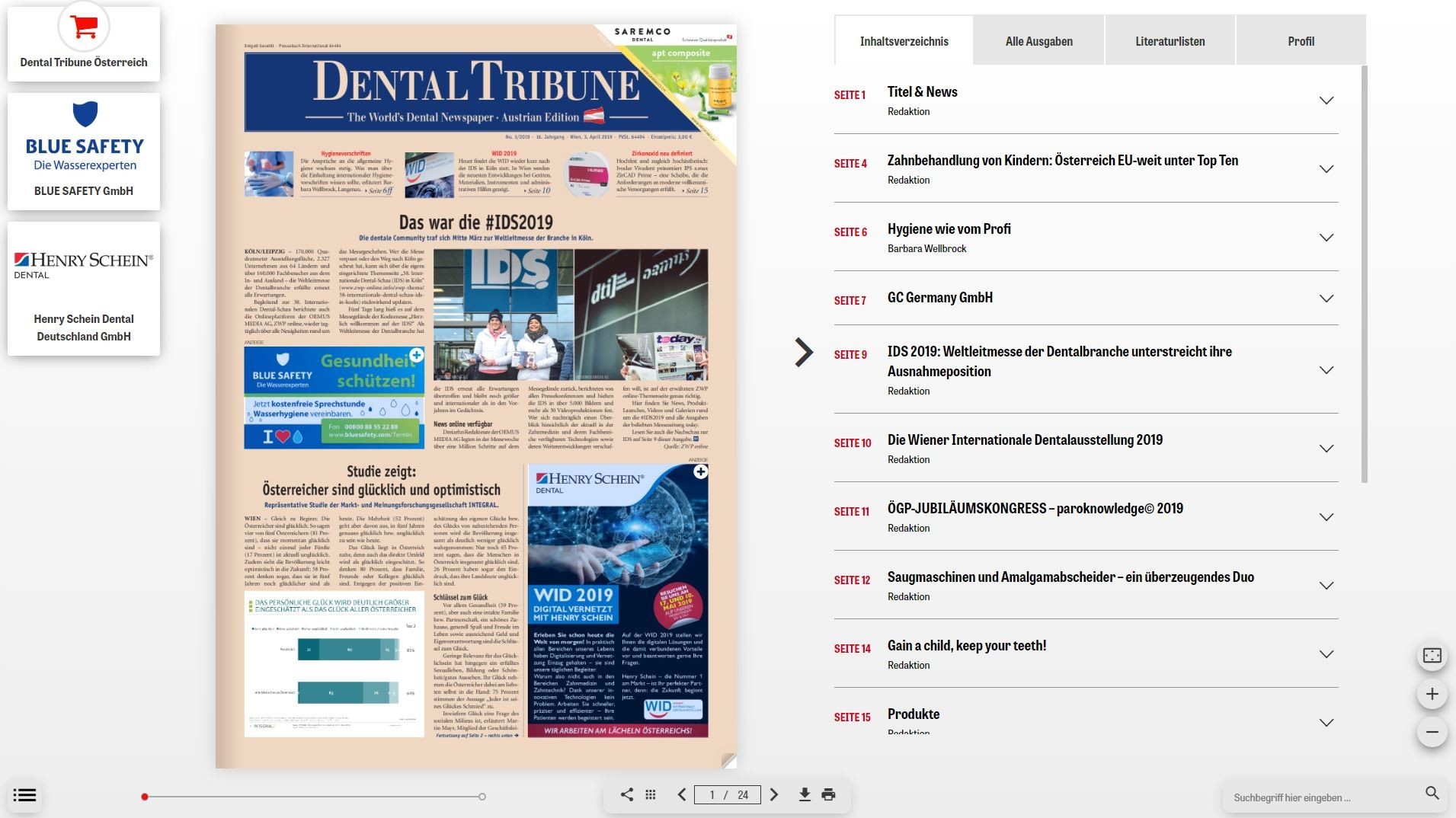Screen dimensions: 1456x818
Task: Open article Die Wiener Internationale Dentalausstellung 2019
Action: tap(1025, 440)
